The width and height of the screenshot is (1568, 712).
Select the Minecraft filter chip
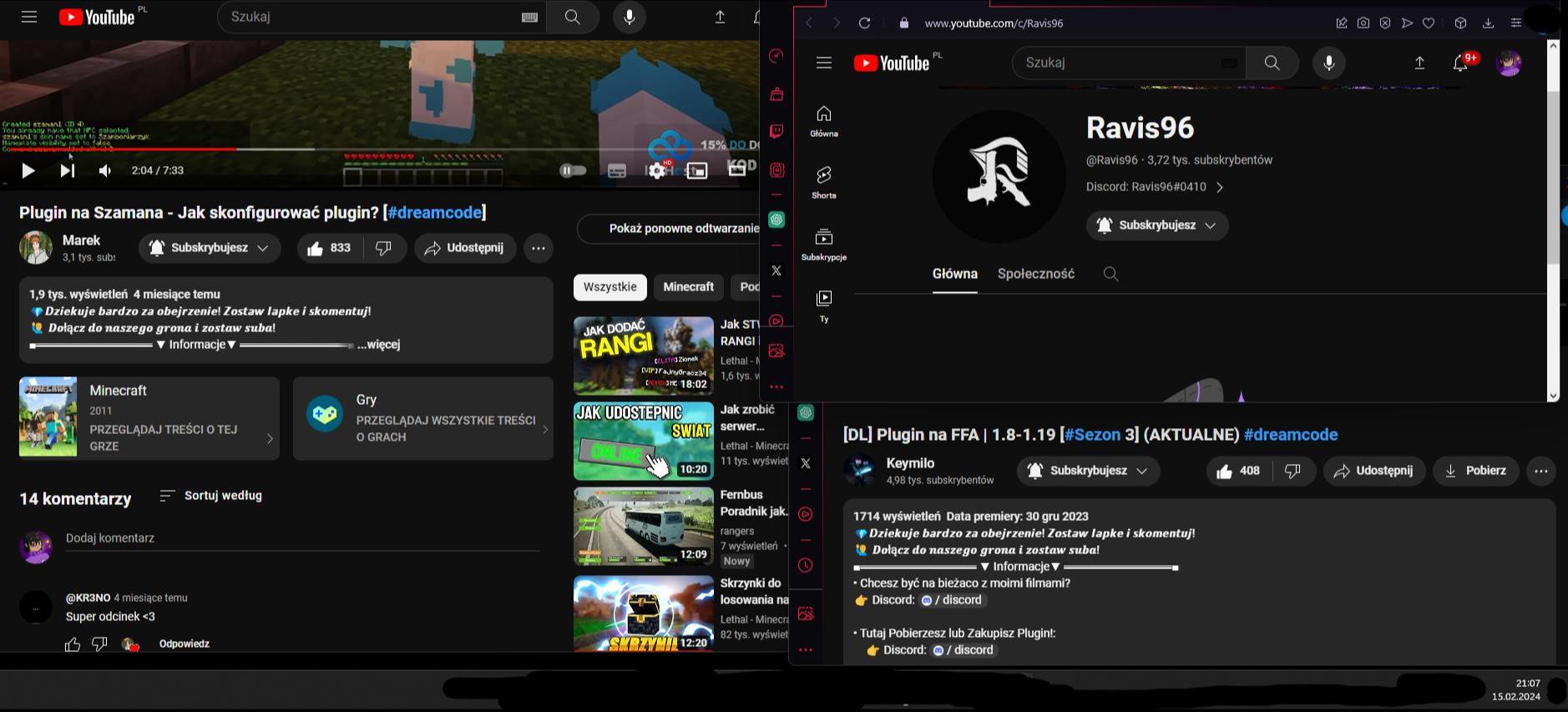(689, 287)
